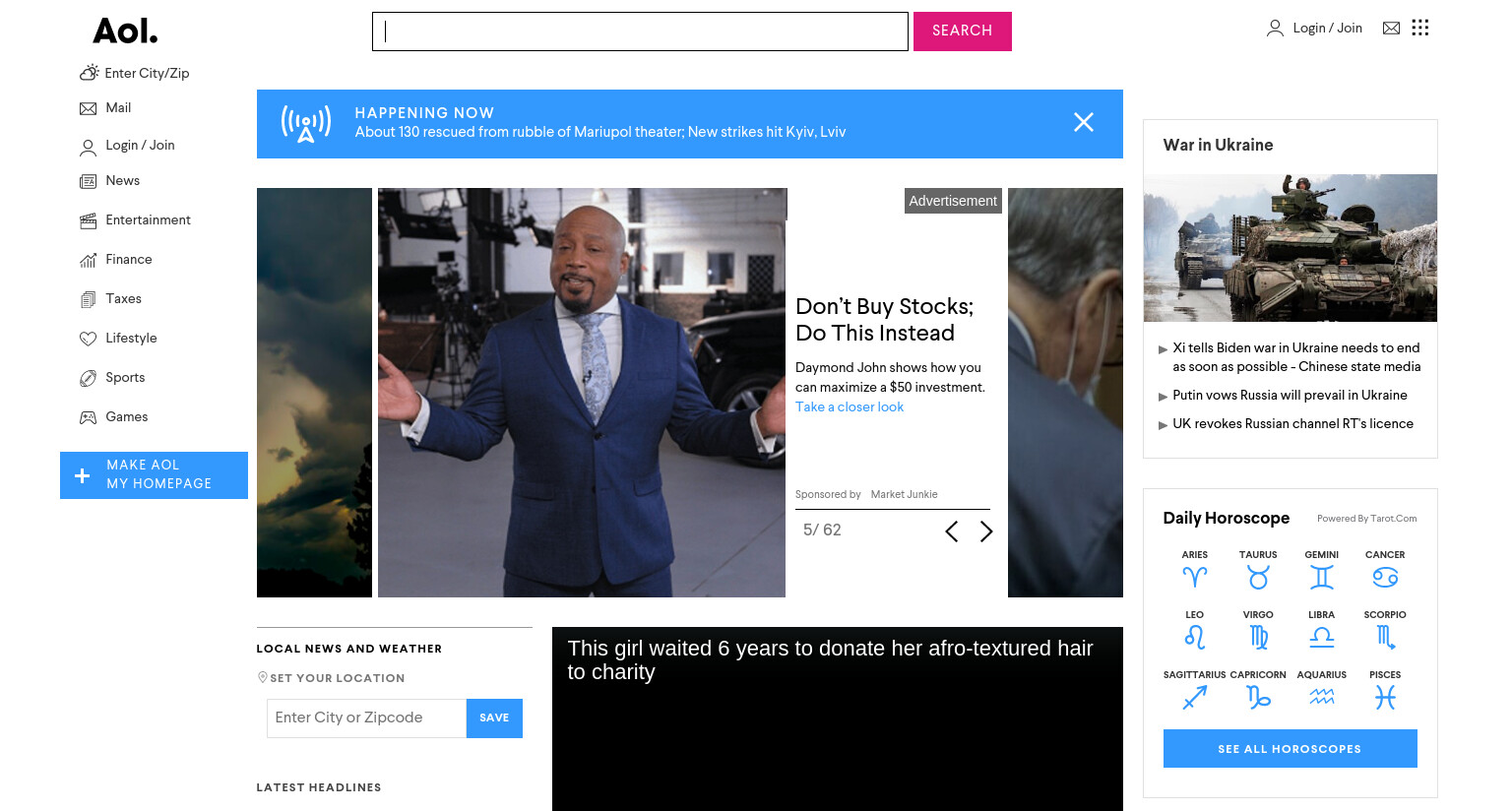The height and width of the screenshot is (811, 1512).
Task: Save the local weather location
Action: 494,718
